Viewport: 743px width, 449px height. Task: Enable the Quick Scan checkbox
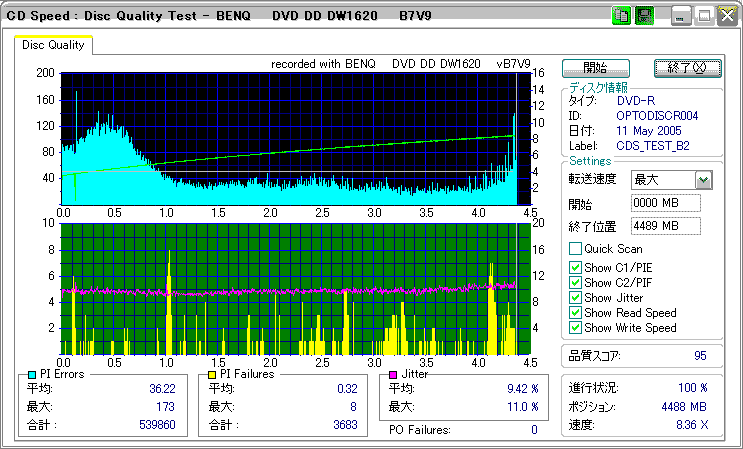[x=575, y=249]
